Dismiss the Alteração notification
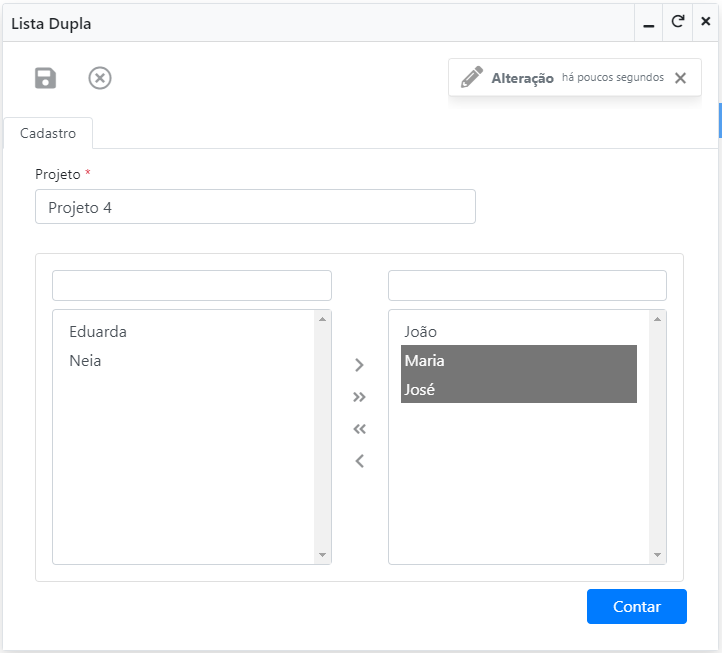Image resolution: width=722 pixels, height=653 pixels. click(x=681, y=78)
